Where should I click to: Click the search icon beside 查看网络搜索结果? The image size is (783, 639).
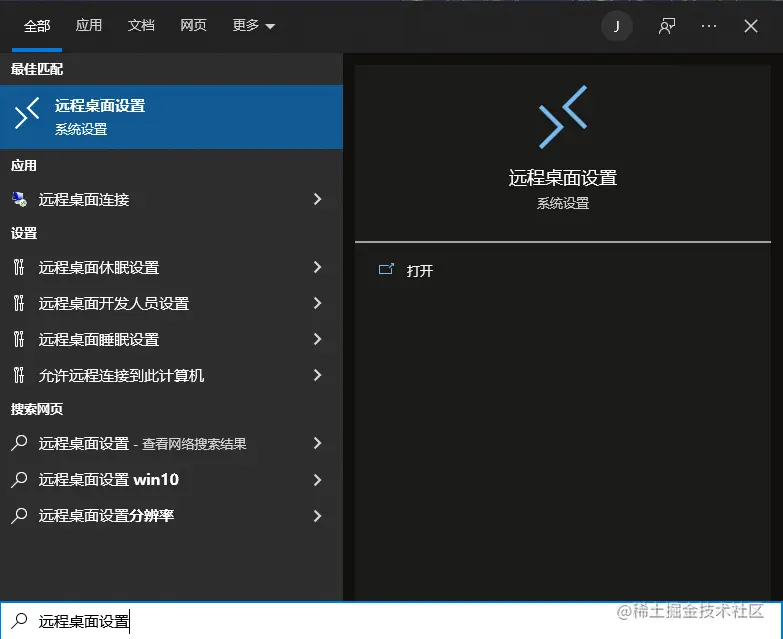coord(19,443)
